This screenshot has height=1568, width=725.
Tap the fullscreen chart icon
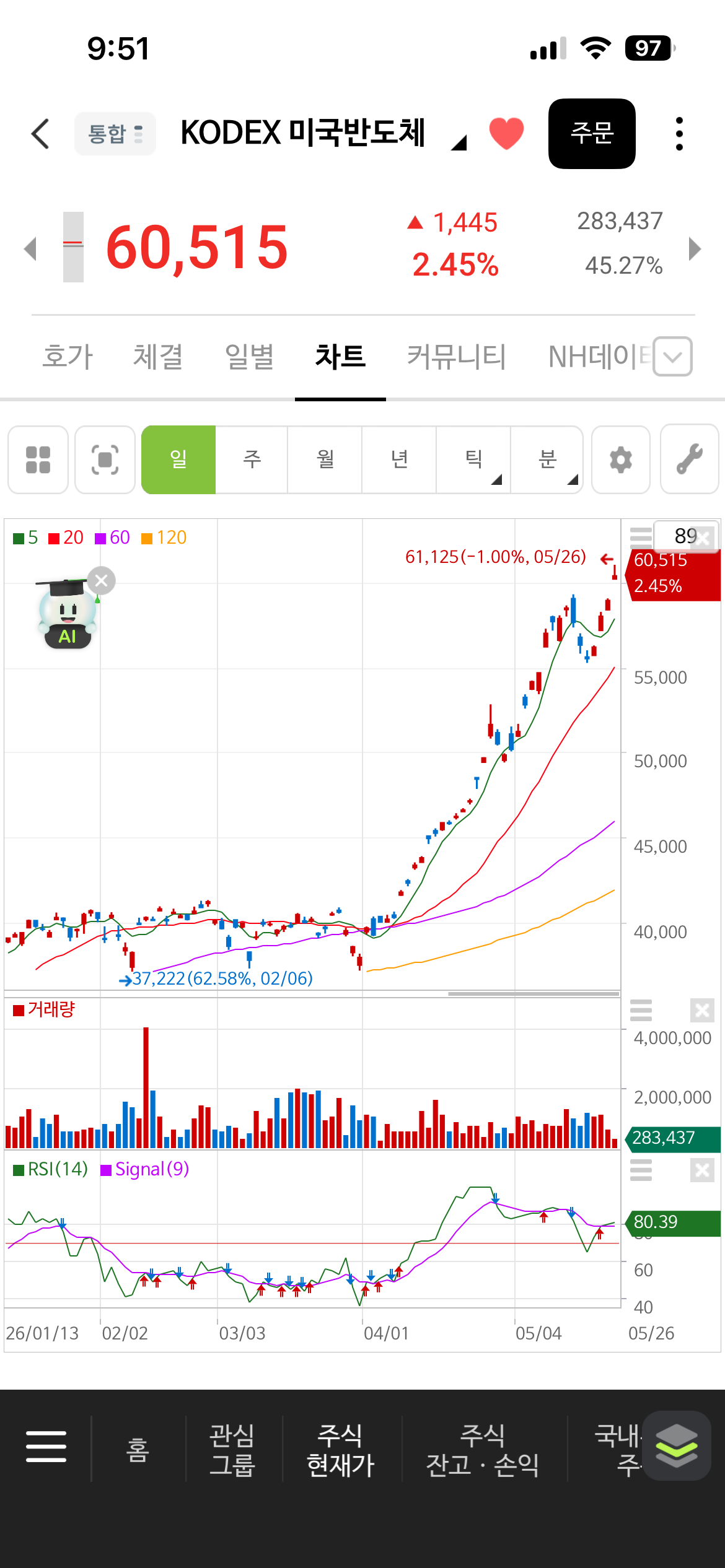point(105,460)
